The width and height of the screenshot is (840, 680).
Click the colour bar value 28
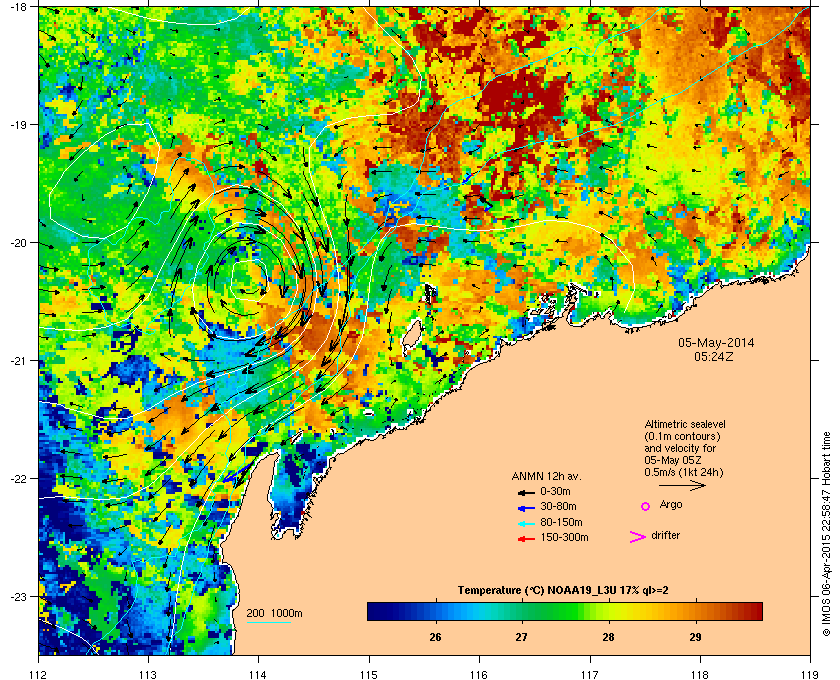pos(608,637)
